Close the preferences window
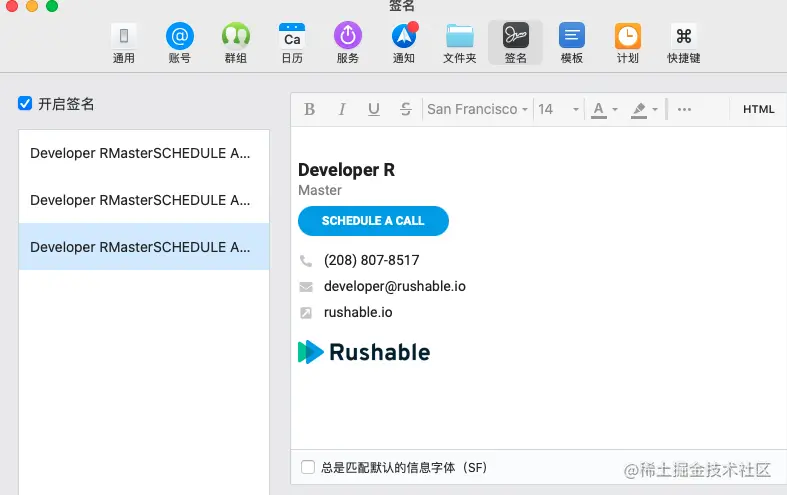787x495 pixels. point(12,6)
